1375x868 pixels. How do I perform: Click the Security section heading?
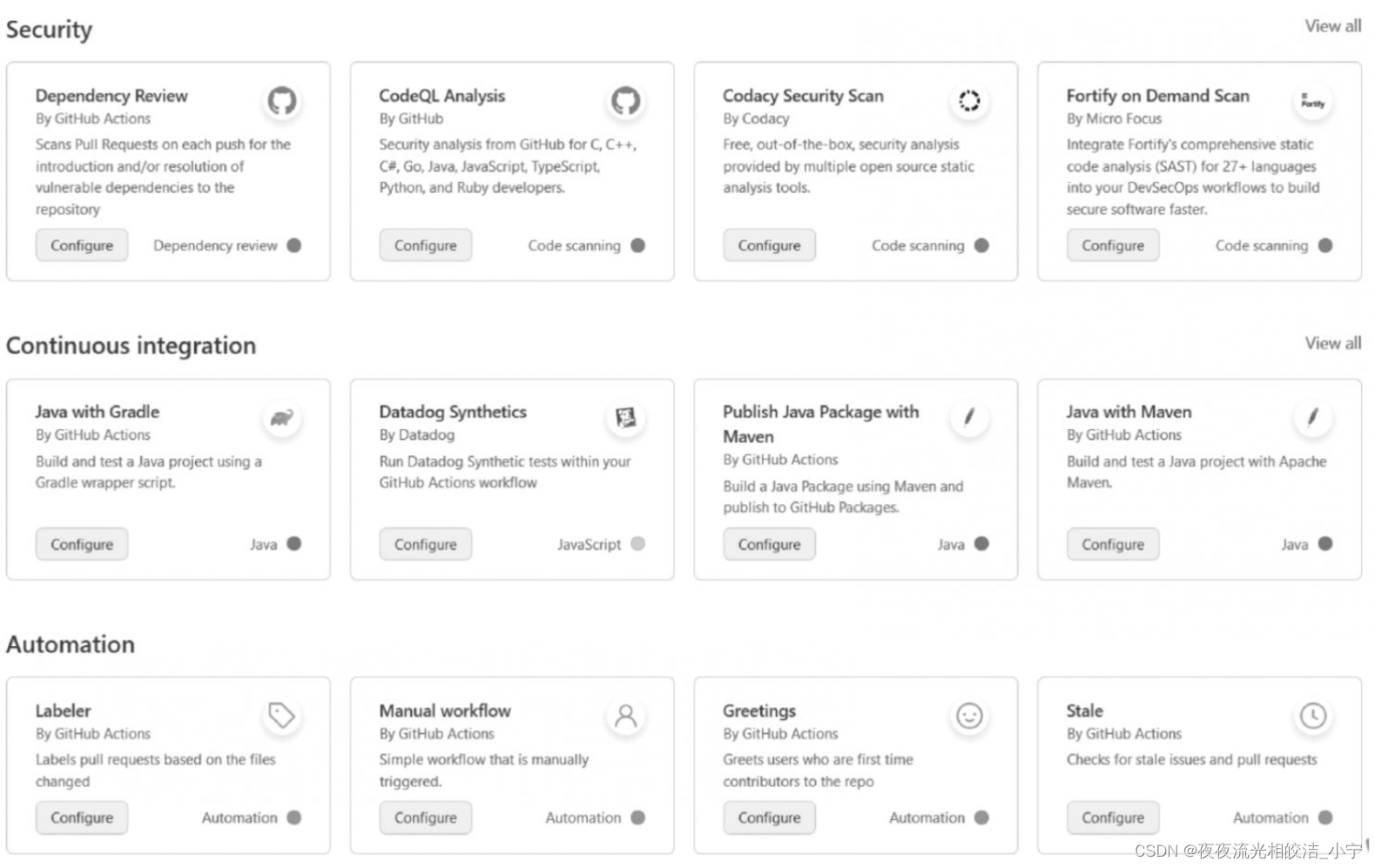click(x=49, y=30)
